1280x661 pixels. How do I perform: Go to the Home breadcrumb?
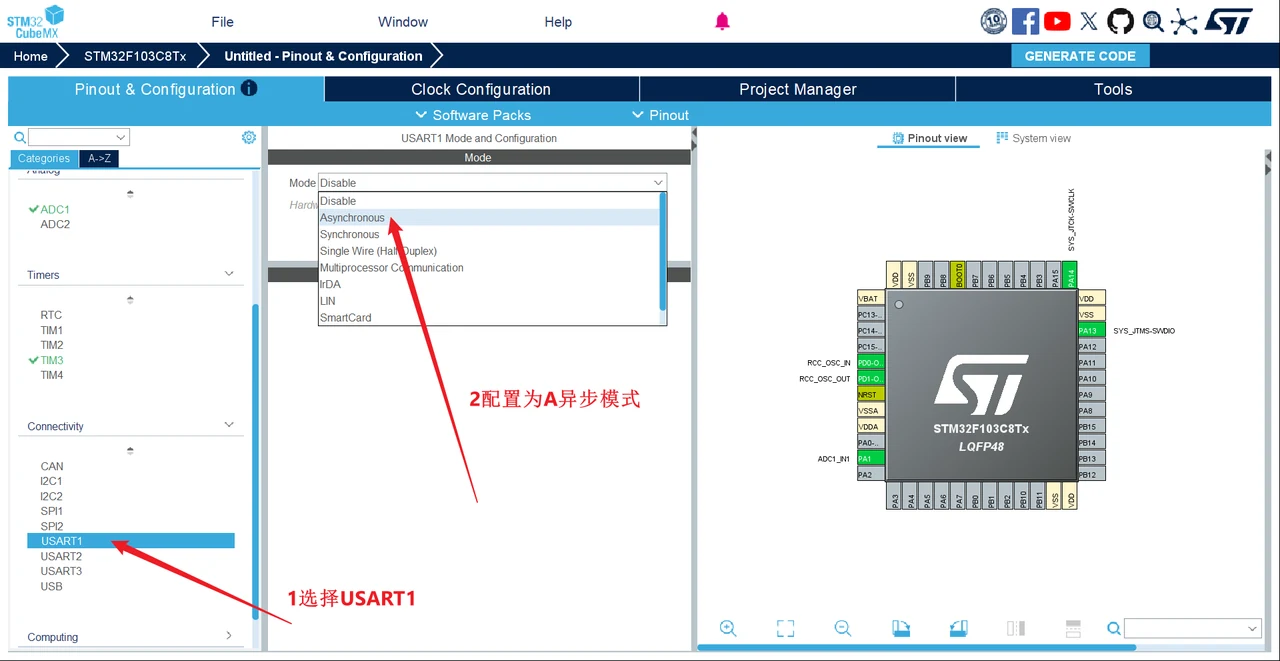point(30,56)
